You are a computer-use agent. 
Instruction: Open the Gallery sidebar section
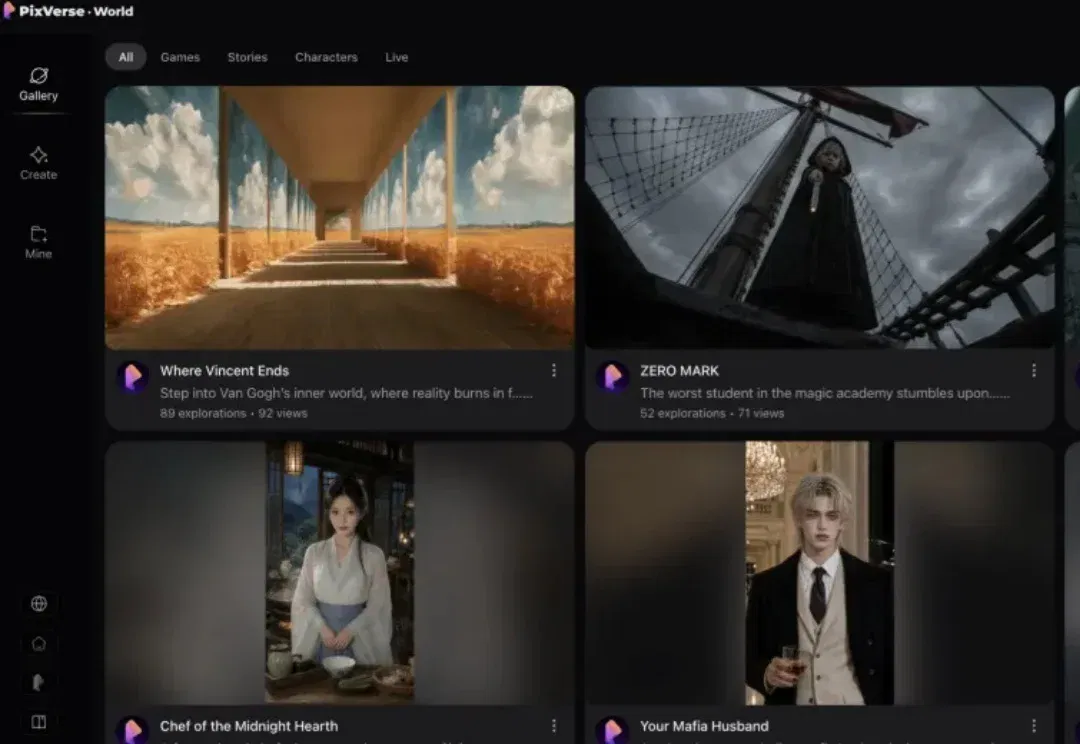tap(39, 85)
